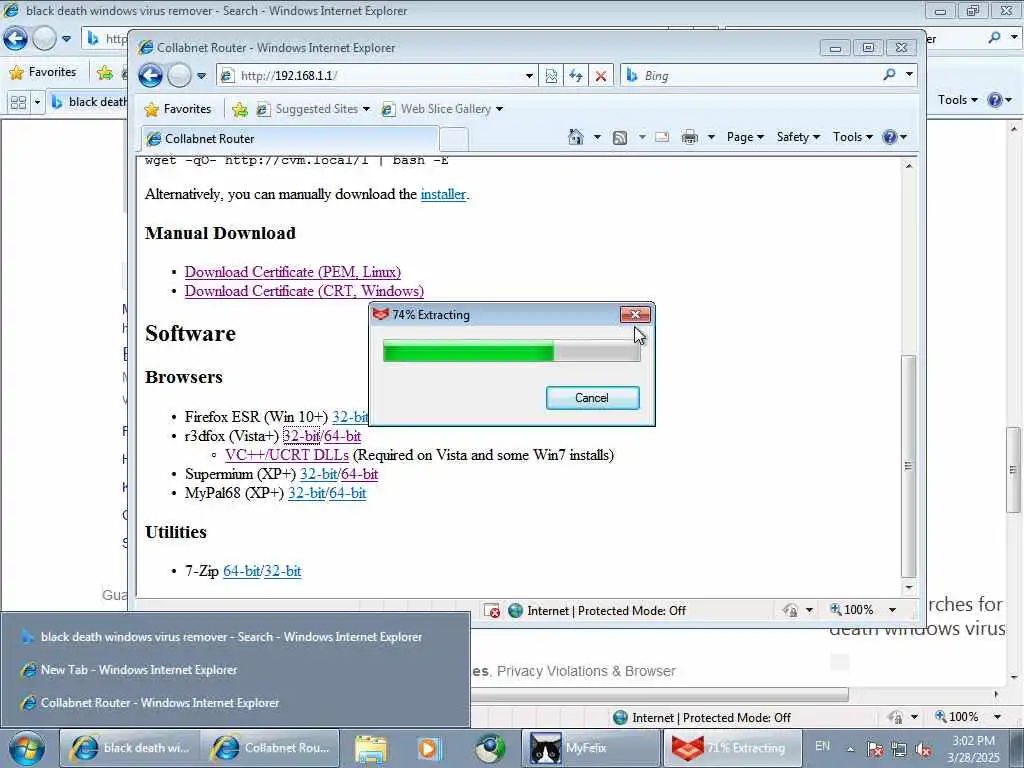The image size is (1024, 768).
Task: Click the forward button in Collabnet Router window
Action: [179, 76]
